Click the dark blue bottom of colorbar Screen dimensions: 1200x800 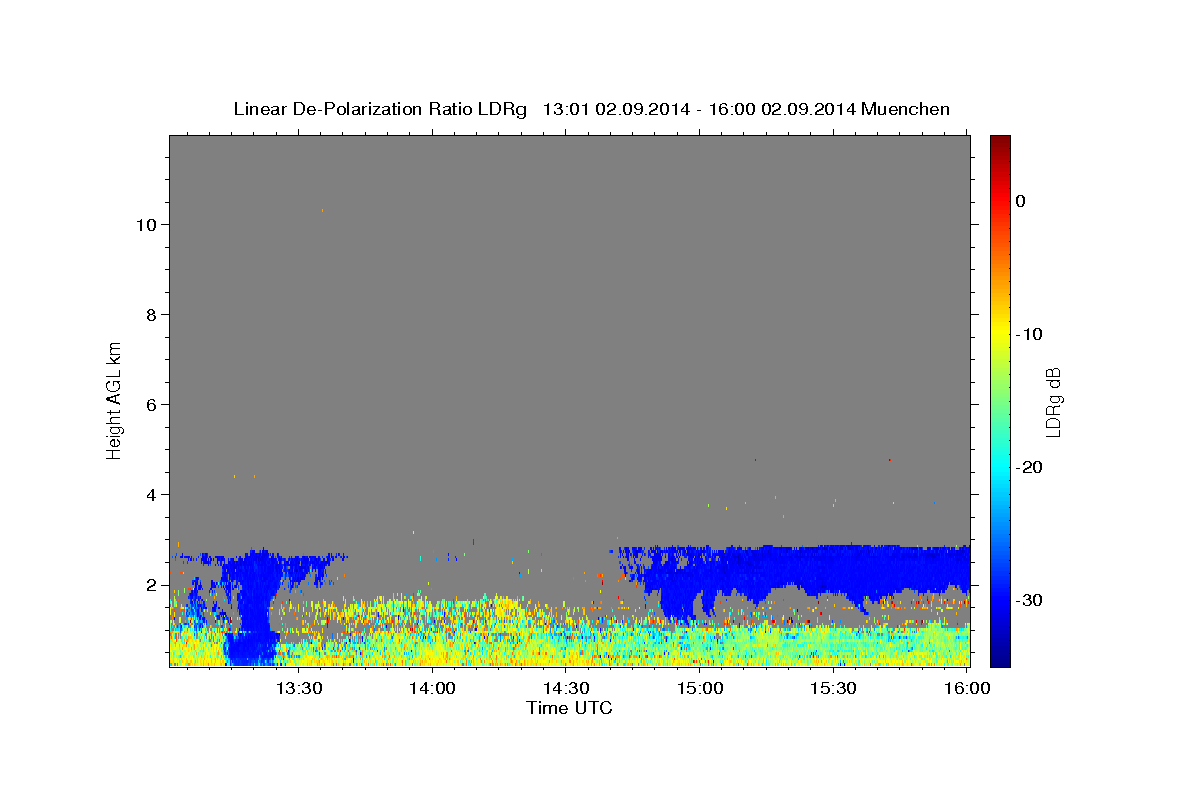pos(1000,658)
